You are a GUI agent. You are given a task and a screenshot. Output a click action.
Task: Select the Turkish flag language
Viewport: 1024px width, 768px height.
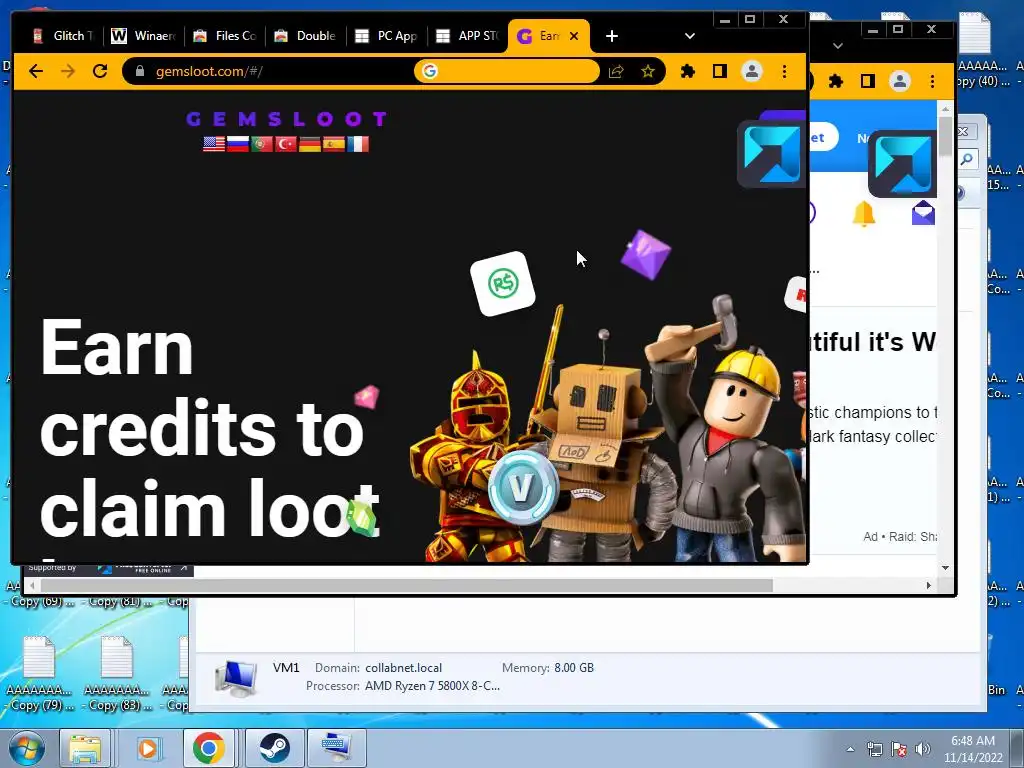click(x=286, y=144)
